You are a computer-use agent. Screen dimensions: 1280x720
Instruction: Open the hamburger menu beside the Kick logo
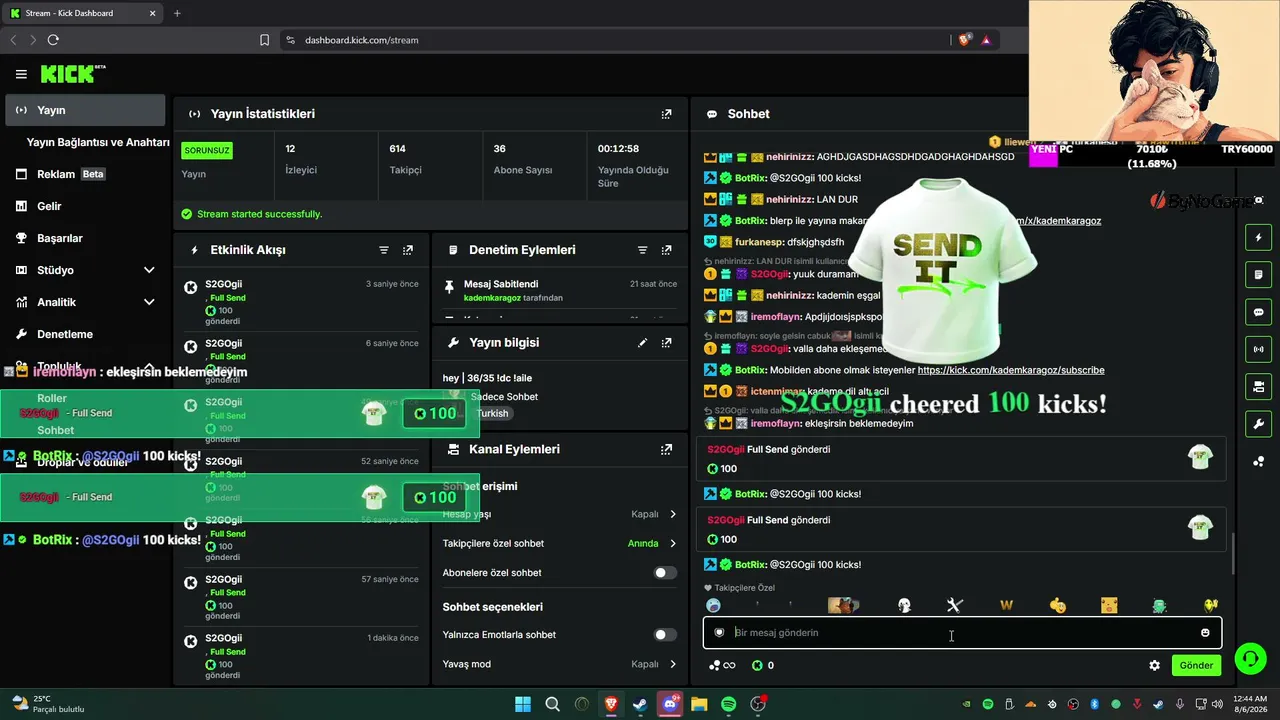[x=21, y=74]
